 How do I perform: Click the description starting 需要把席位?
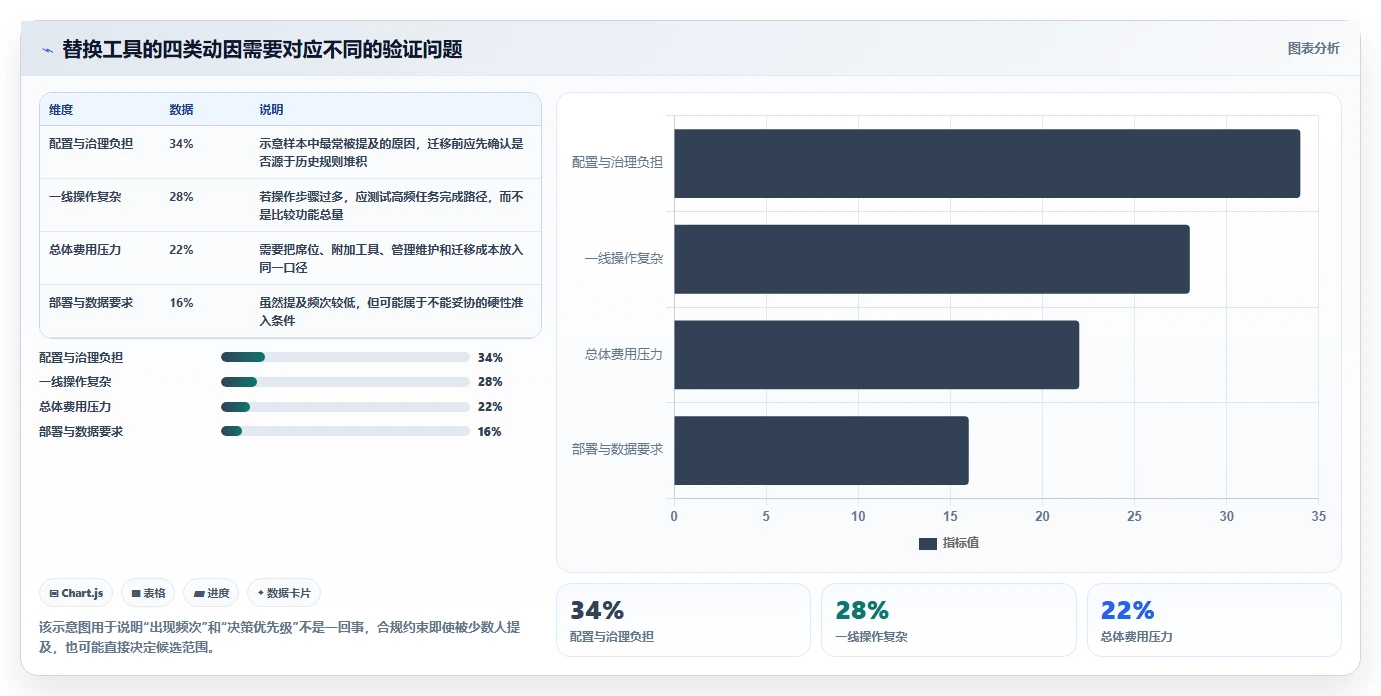(x=391, y=258)
